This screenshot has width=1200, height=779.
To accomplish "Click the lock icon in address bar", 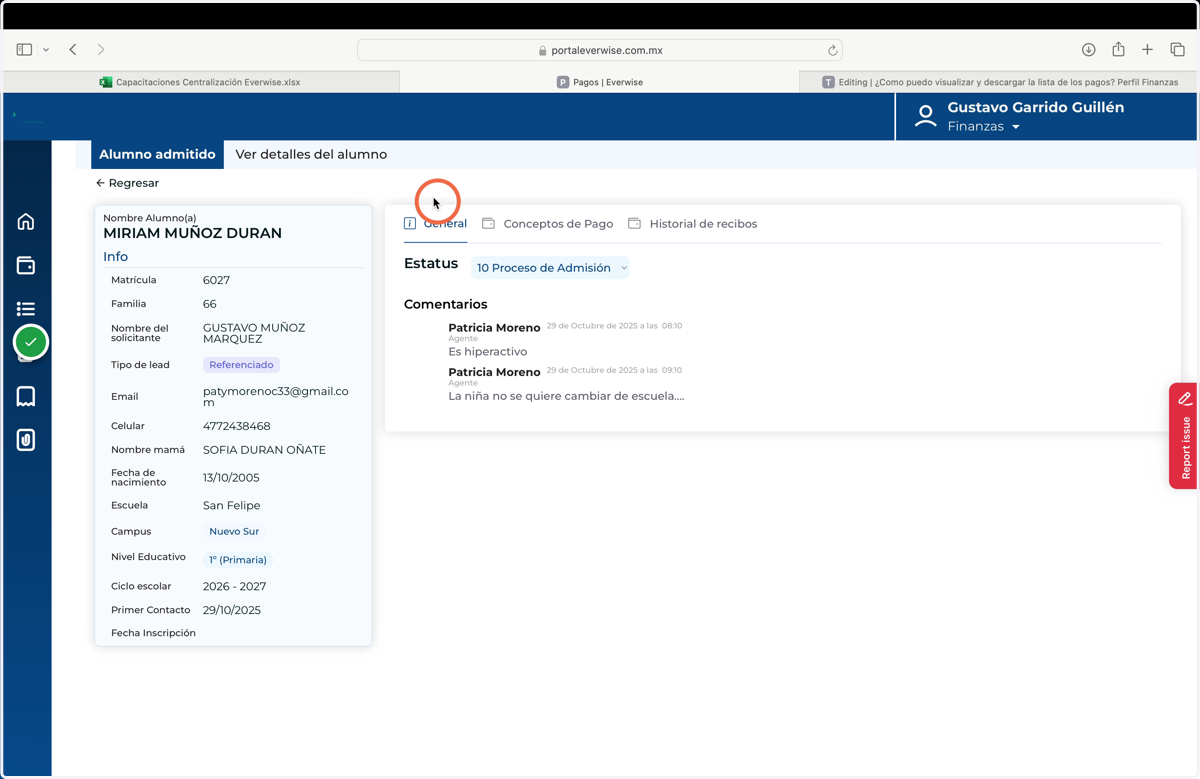I will point(542,50).
